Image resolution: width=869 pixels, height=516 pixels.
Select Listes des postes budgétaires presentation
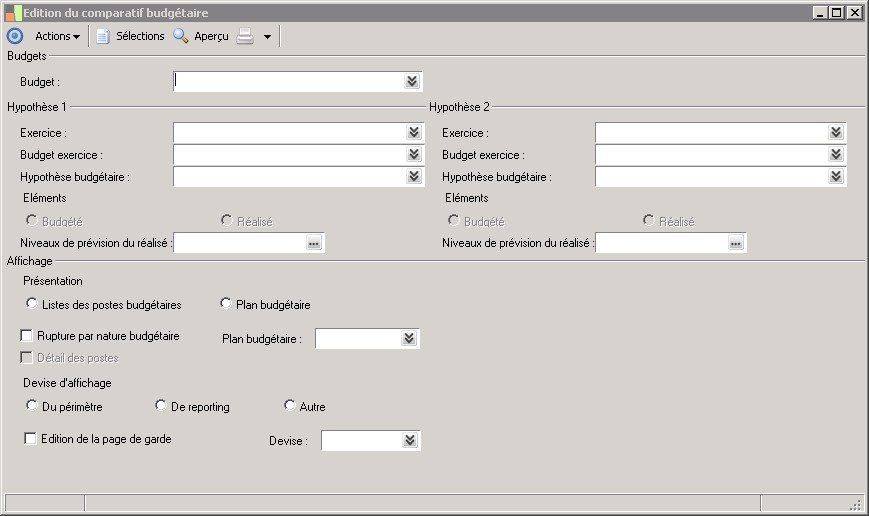(32, 304)
